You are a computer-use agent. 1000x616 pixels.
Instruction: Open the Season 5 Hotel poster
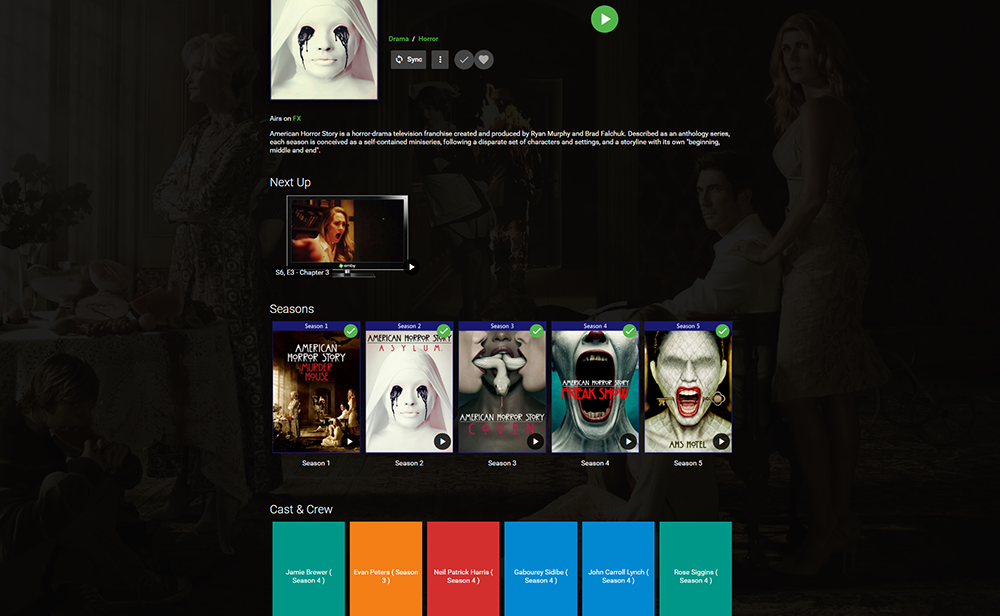[688, 386]
